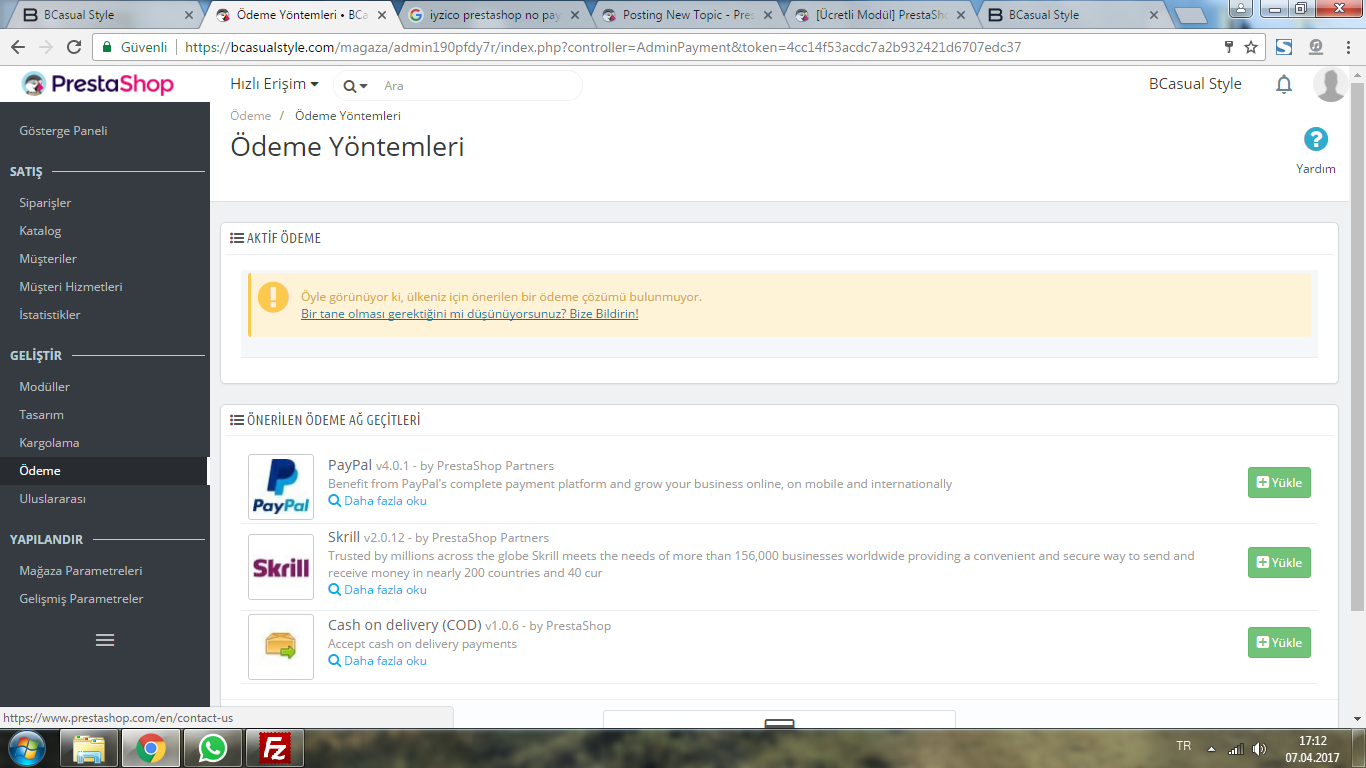Click the music note extension icon
This screenshot has height=768, width=1366.
click(1316, 47)
